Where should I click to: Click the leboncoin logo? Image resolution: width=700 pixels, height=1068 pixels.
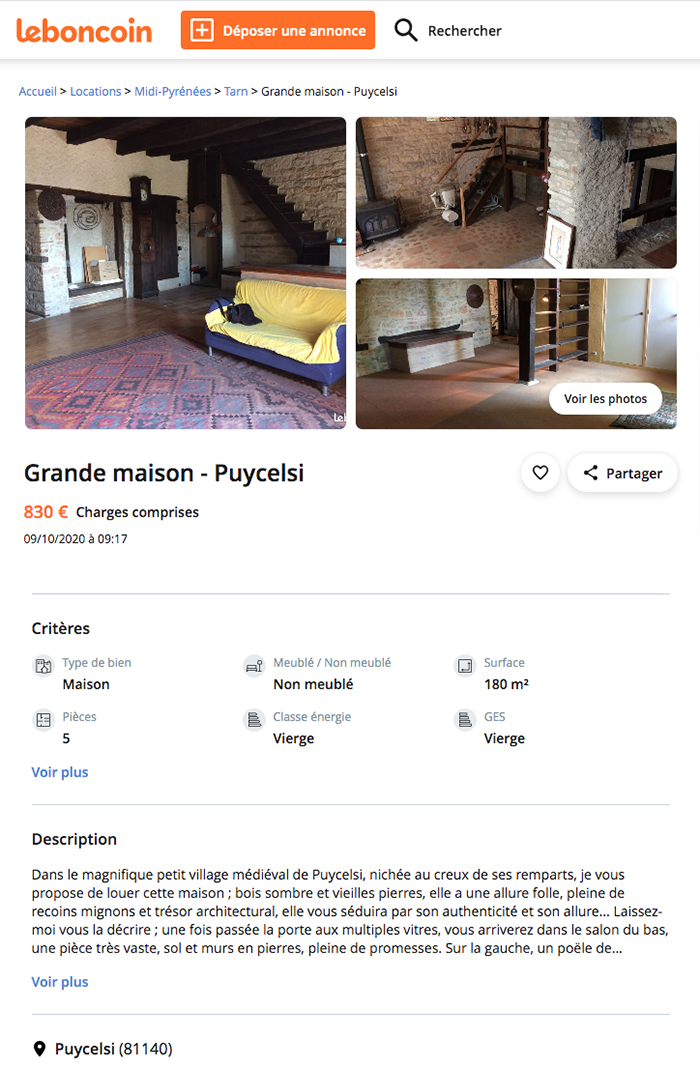84,31
